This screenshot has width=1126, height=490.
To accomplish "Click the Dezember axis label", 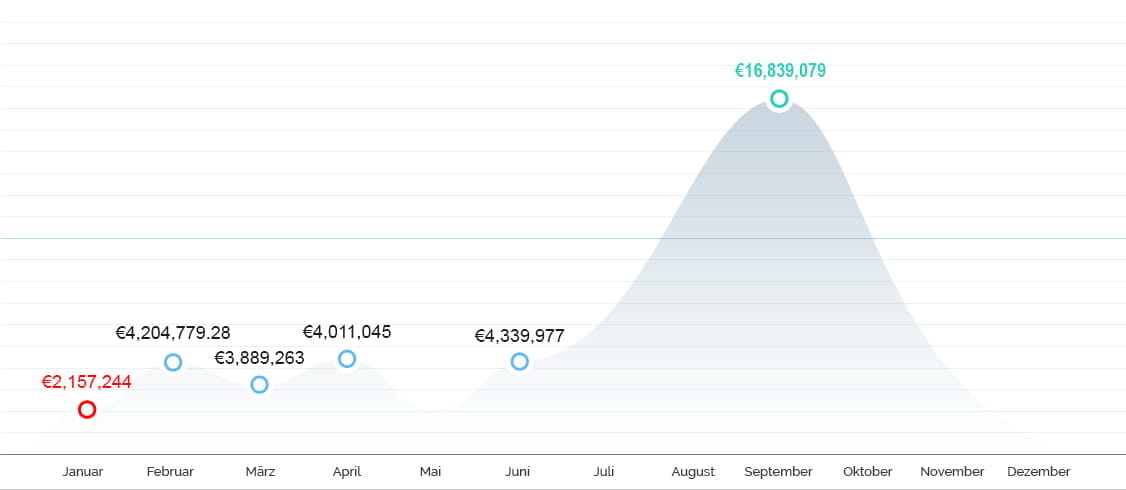I will (1038, 472).
